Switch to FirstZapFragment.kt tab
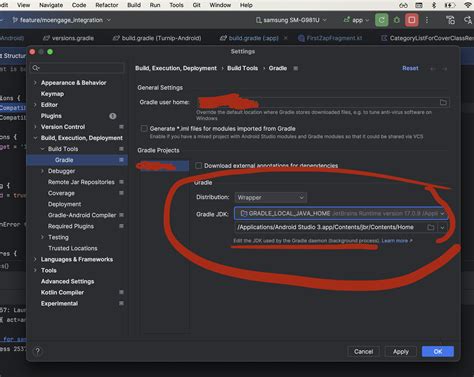Image resolution: width=474 pixels, height=377 pixels. pos(330,38)
